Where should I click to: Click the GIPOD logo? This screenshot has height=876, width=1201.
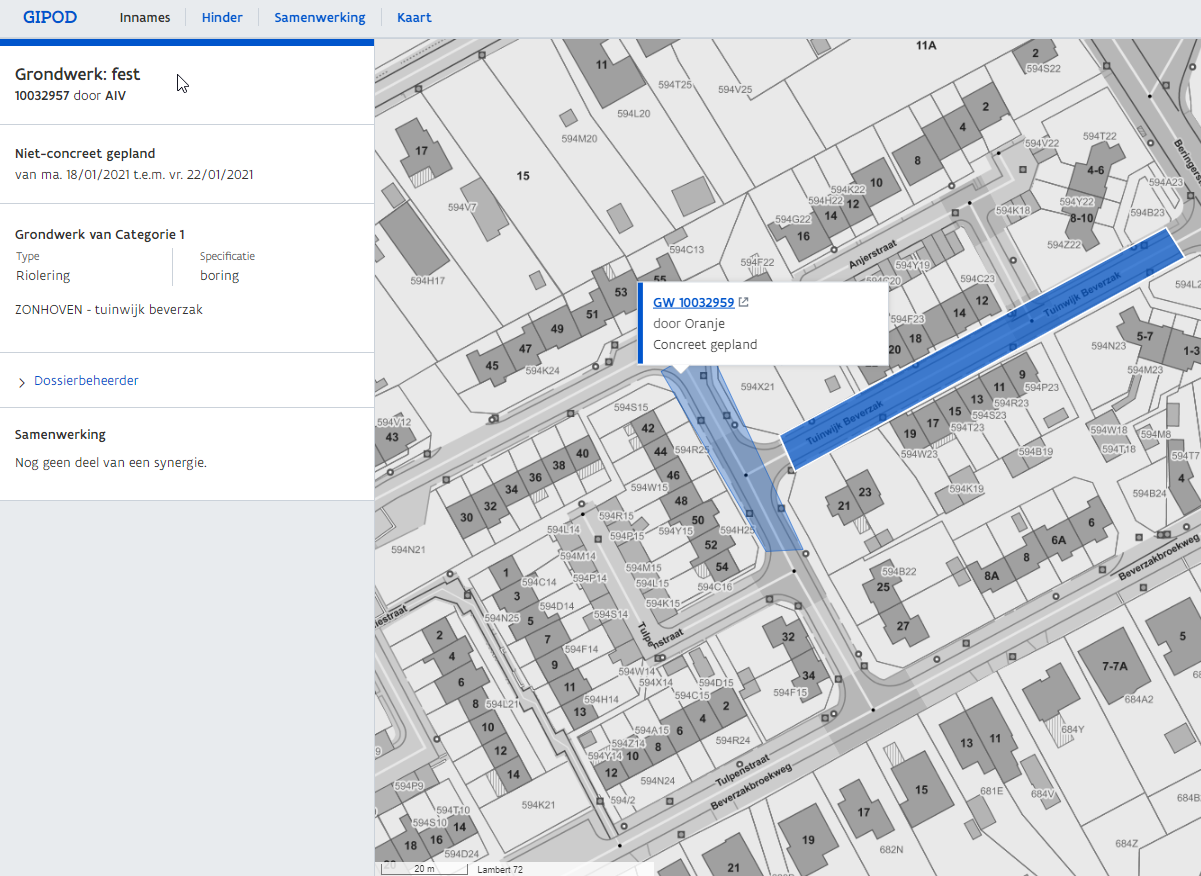[x=50, y=17]
